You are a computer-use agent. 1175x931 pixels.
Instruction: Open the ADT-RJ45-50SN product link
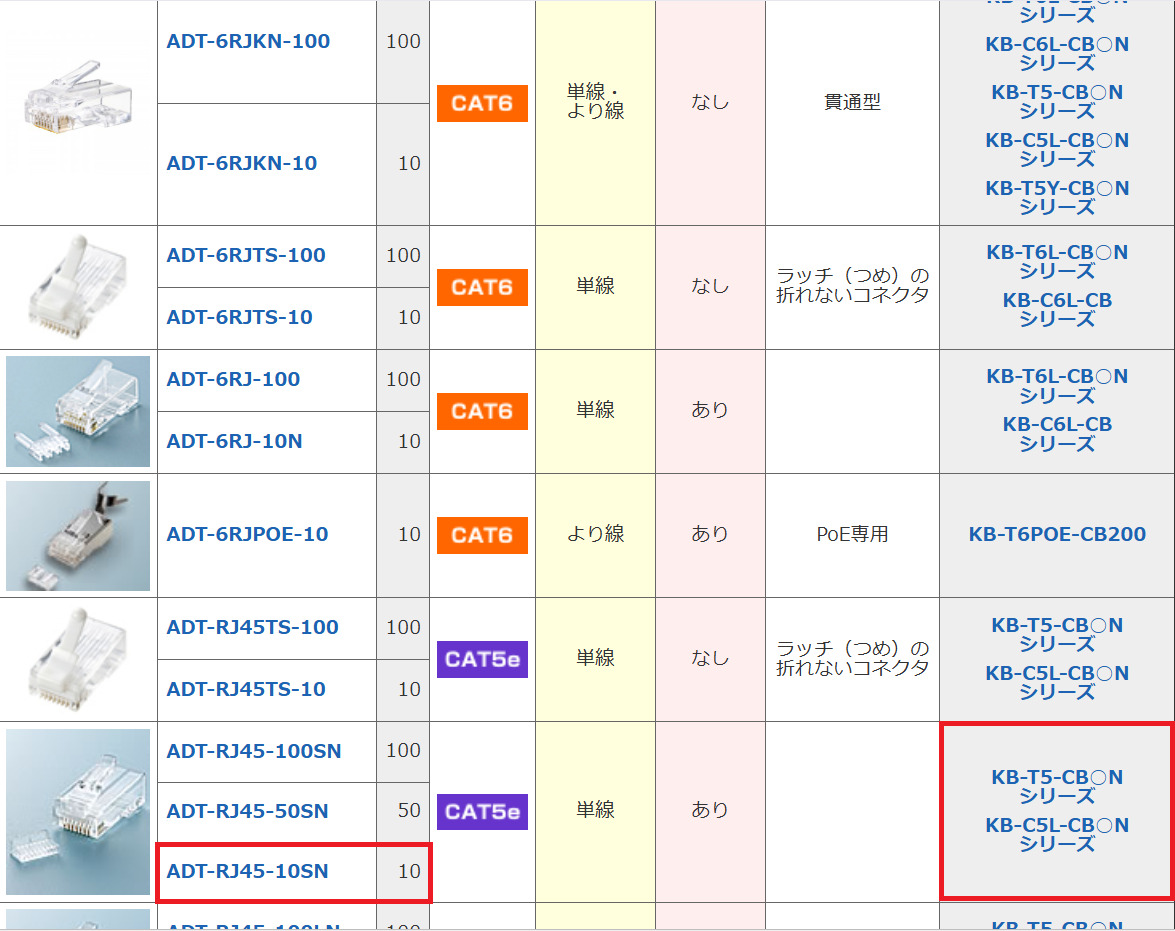tap(247, 811)
